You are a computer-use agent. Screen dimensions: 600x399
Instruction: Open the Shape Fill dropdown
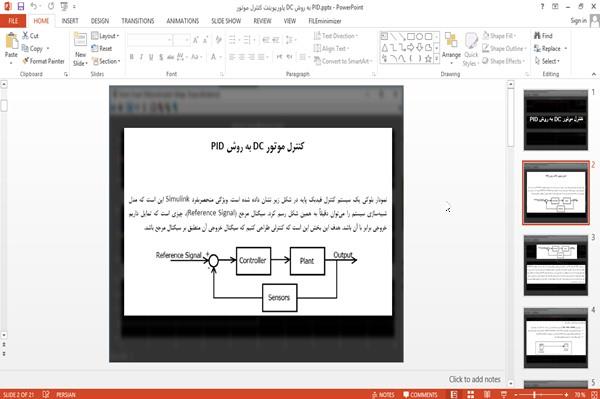point(499,36)
